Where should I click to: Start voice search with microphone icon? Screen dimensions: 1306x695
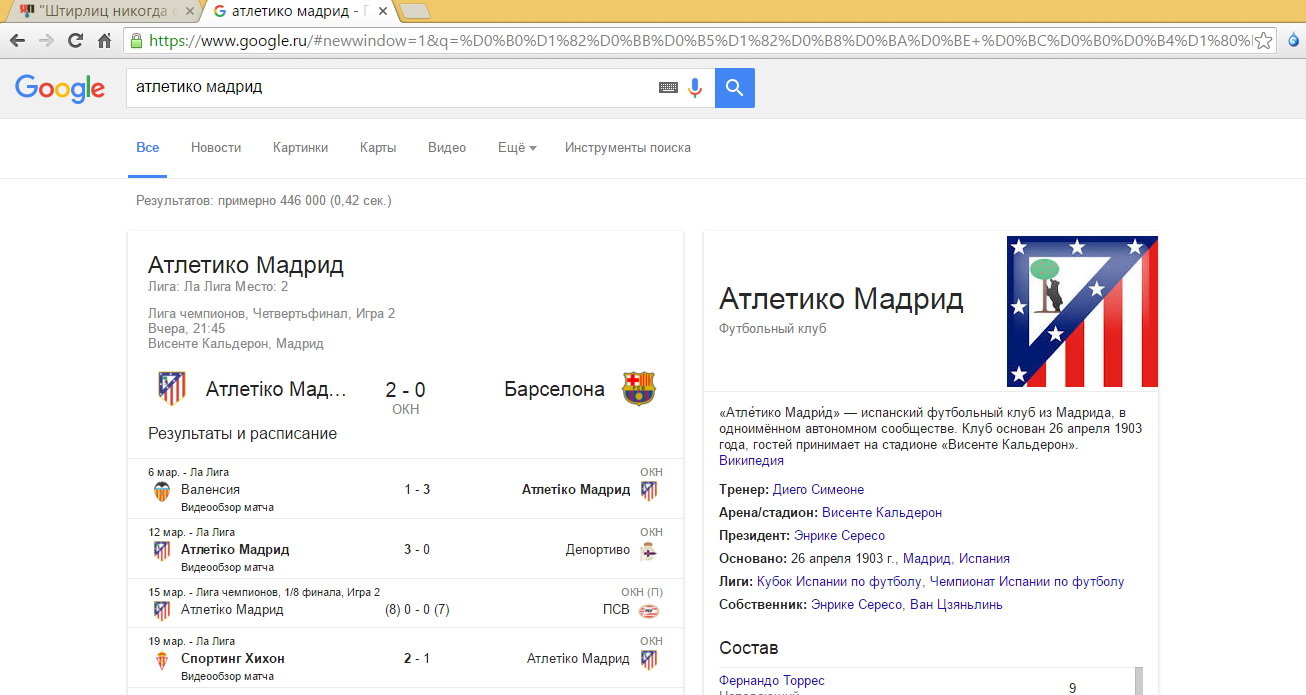click(695, 88)
